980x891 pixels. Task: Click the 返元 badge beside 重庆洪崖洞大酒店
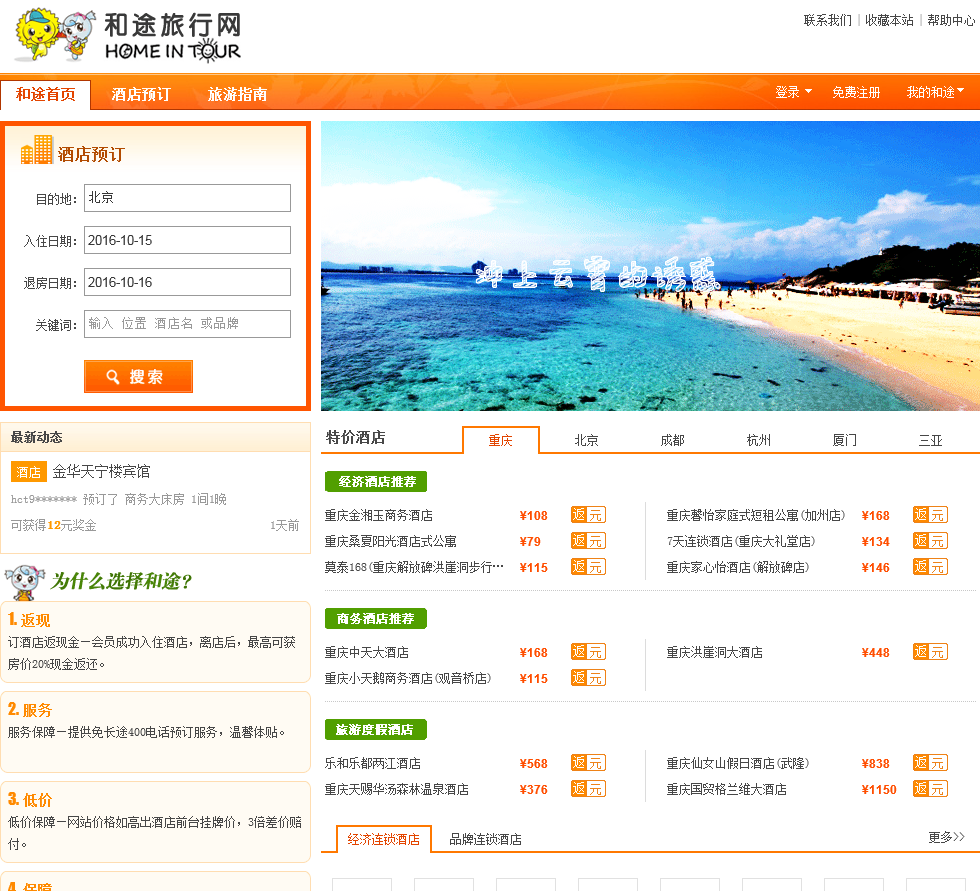[930, 652]
